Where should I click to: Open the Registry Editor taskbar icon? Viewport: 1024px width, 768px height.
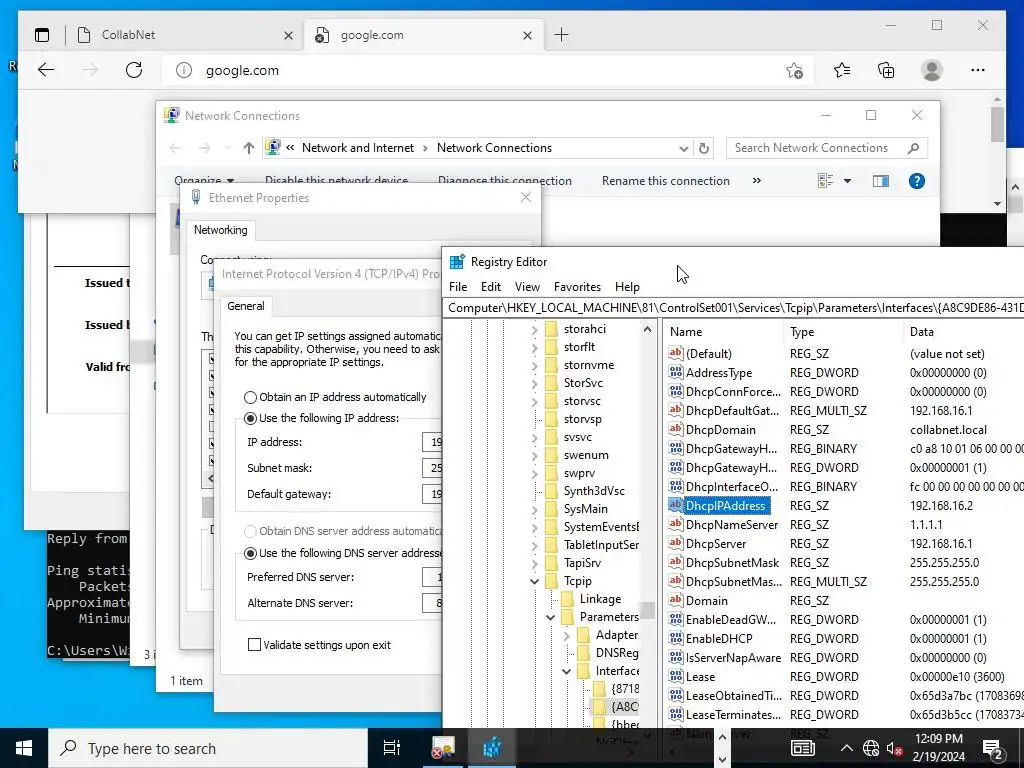point(491,748)
